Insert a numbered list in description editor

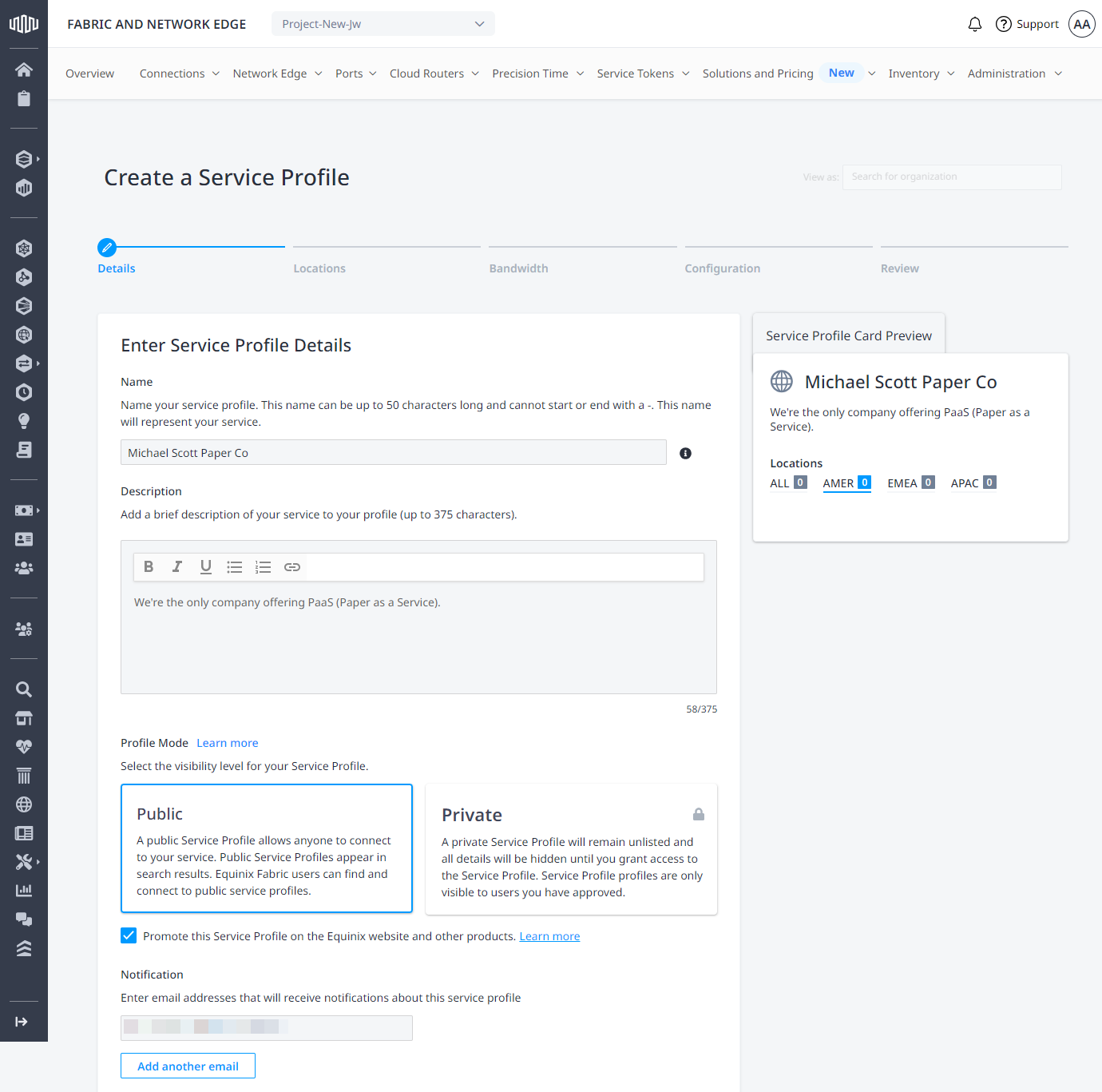264,566
